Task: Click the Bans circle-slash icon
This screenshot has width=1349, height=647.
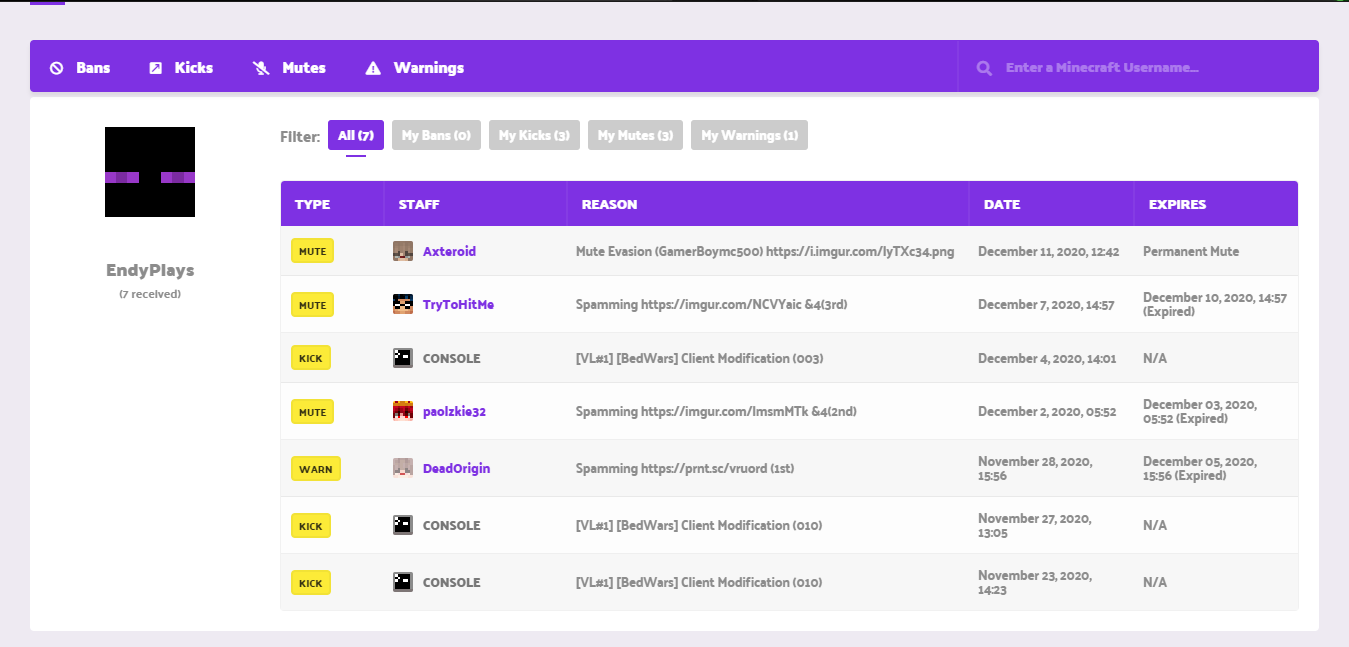Action: coord(57,68)
